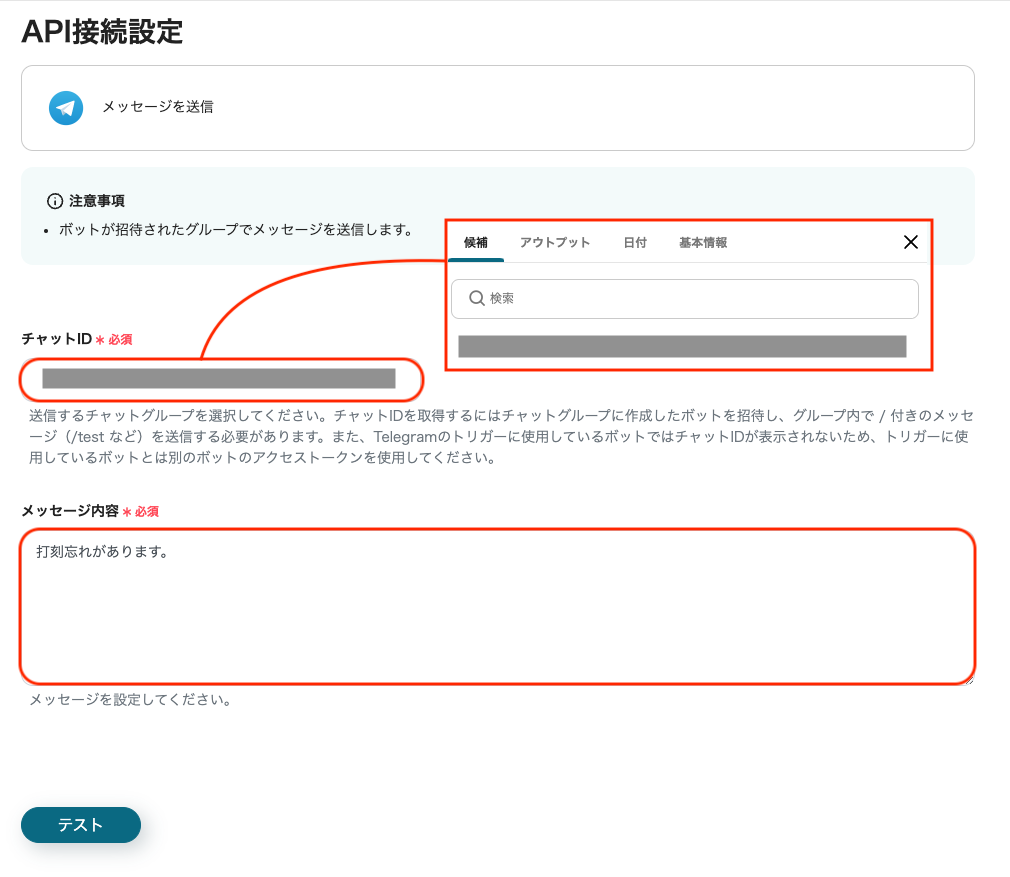Focus the 検索 search field
Viewport: 1010px width, 877px height.
pyautogui.click(x=685, y=299)
